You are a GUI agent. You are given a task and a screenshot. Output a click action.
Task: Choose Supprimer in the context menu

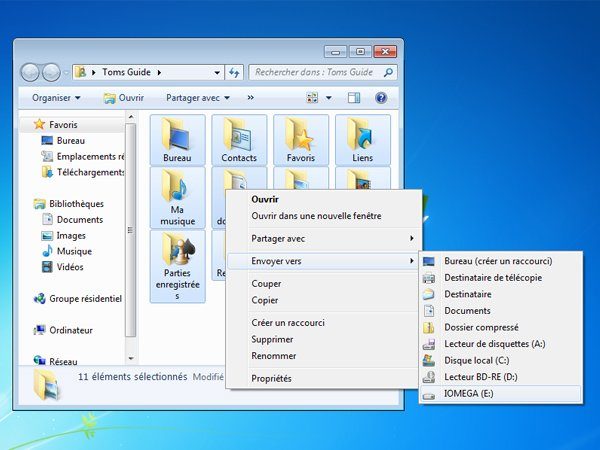[323, 339]
